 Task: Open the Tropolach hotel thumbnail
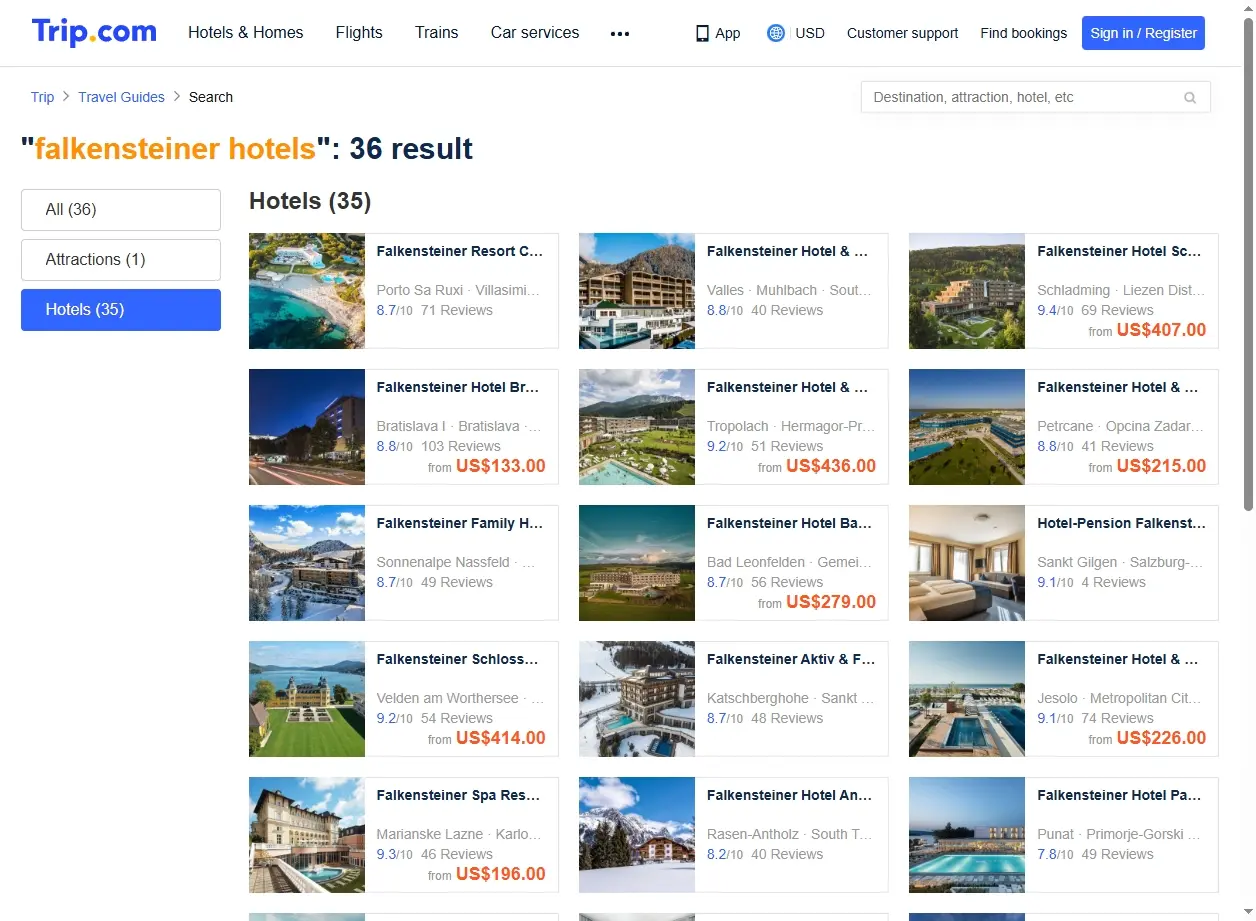(637, 427)
